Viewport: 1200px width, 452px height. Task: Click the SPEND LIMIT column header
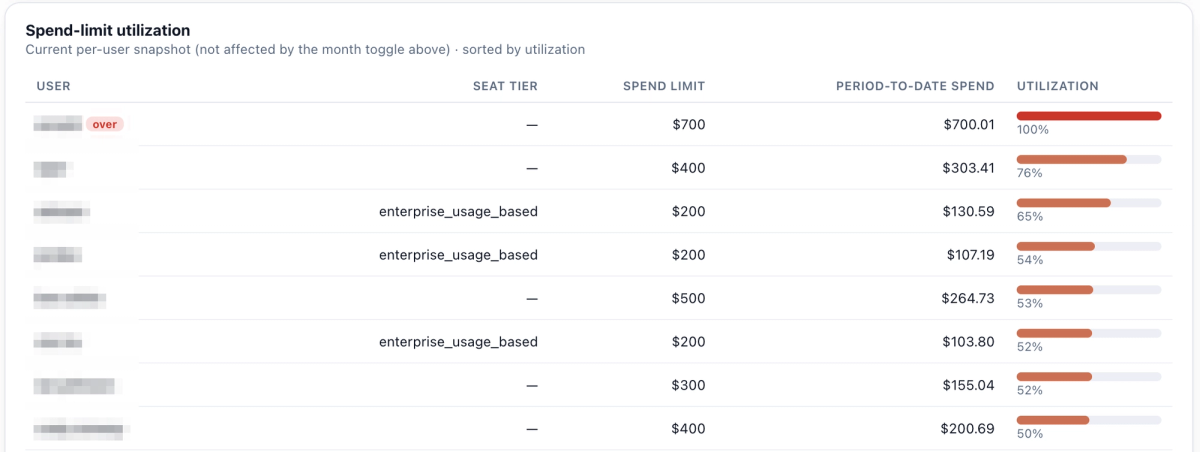point(664,86)
